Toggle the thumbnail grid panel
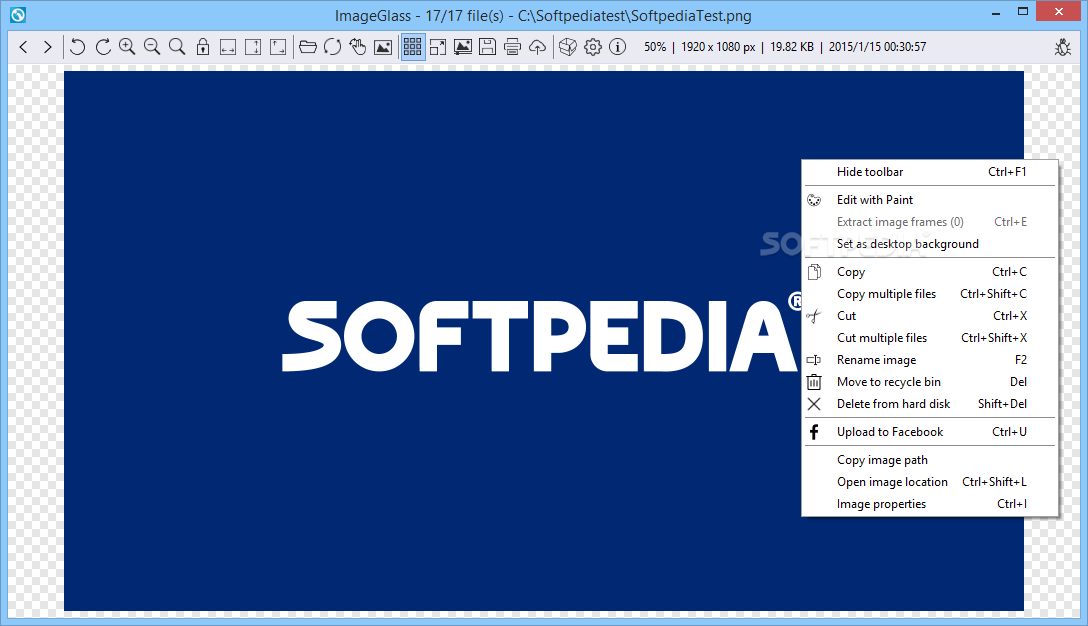 click(x=412, y=47)
